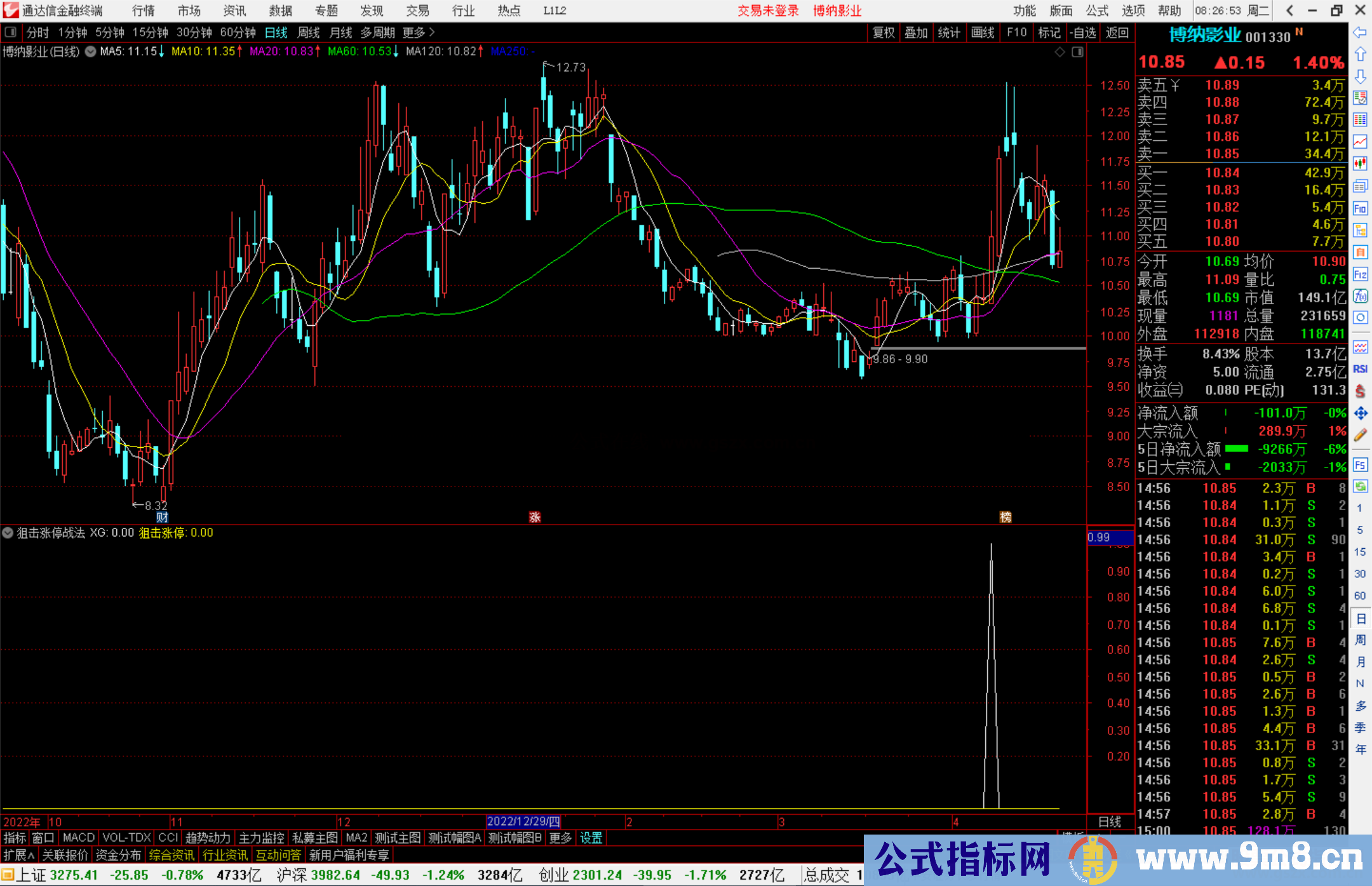The image size is (1372, 886).
Task: Click the F5 icon in the right sidebar
Action: (x=1361, y=464)
